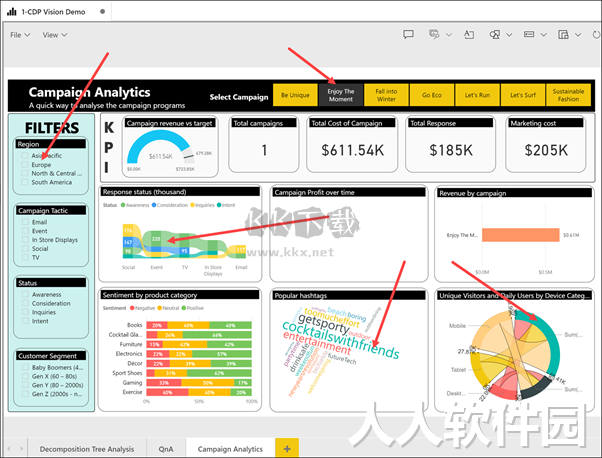
Task: Add a new page with plus tab
Action: pos(287,448)
